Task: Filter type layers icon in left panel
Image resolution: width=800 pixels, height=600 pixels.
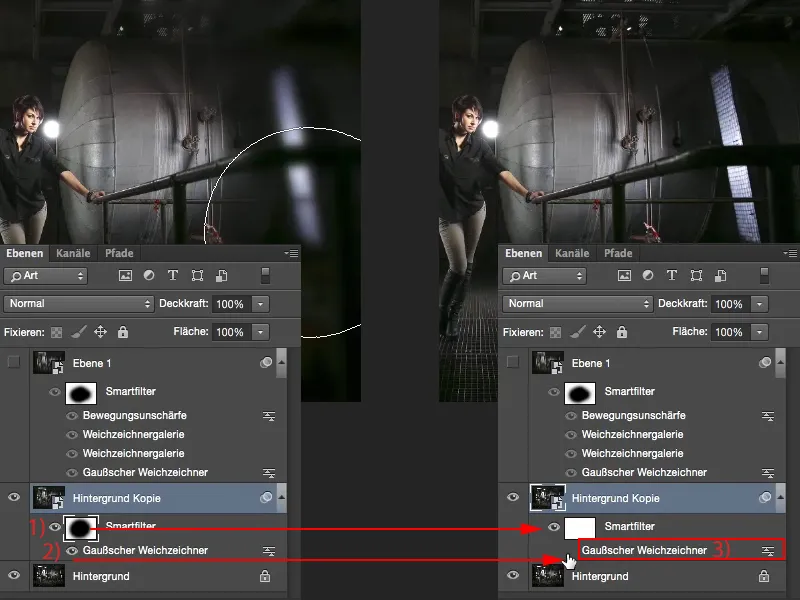Action: (173, 276)
